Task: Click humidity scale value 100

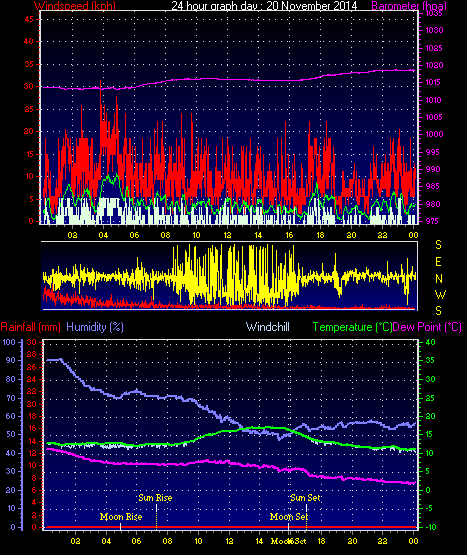Action: click(x=9, y=342)
